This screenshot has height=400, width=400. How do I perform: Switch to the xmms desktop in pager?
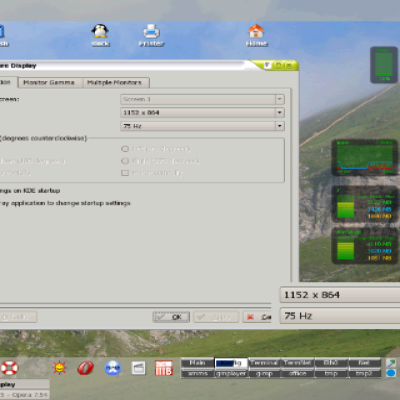[198, 373]
